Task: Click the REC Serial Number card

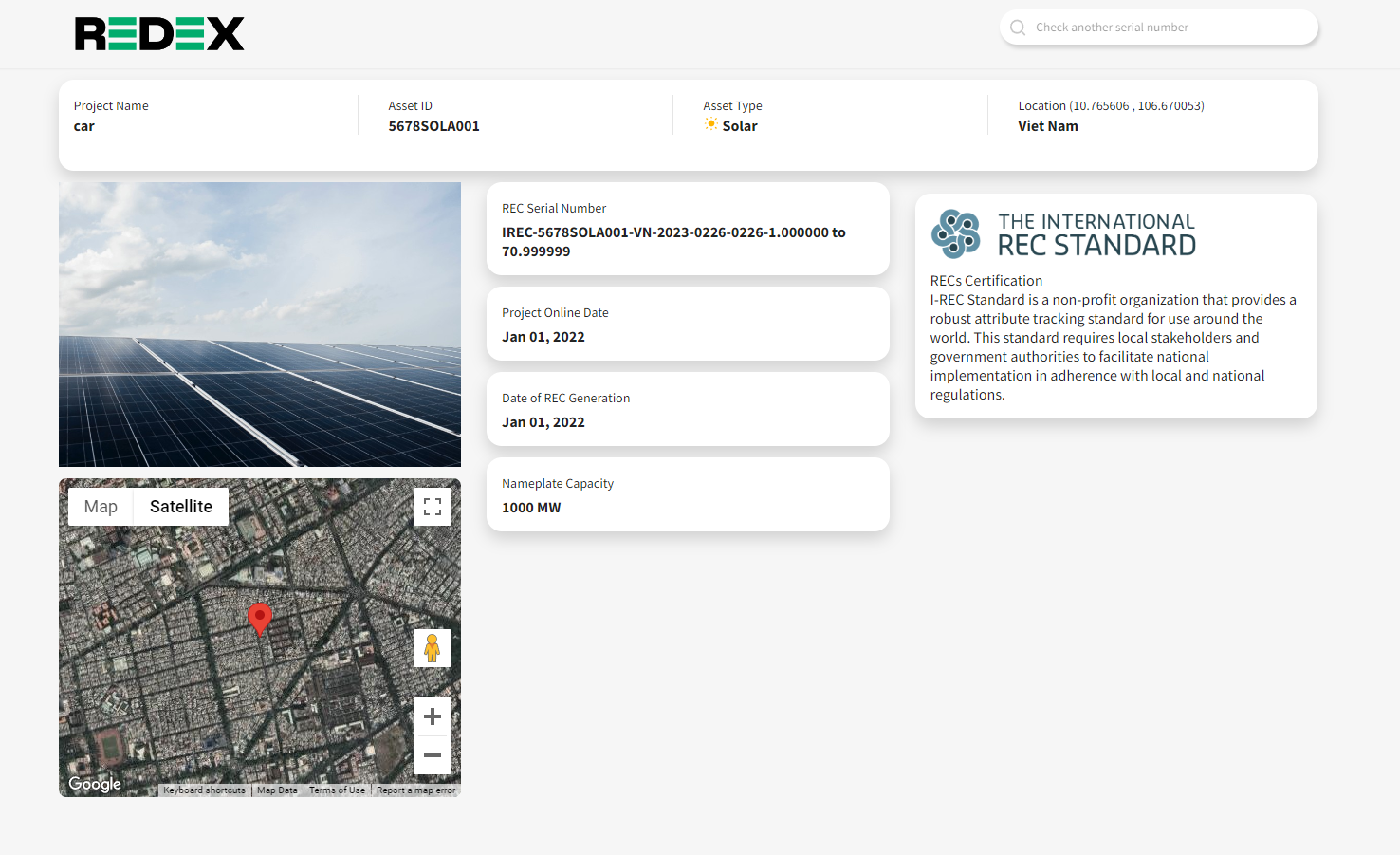Action: click(x=688, y=229)
